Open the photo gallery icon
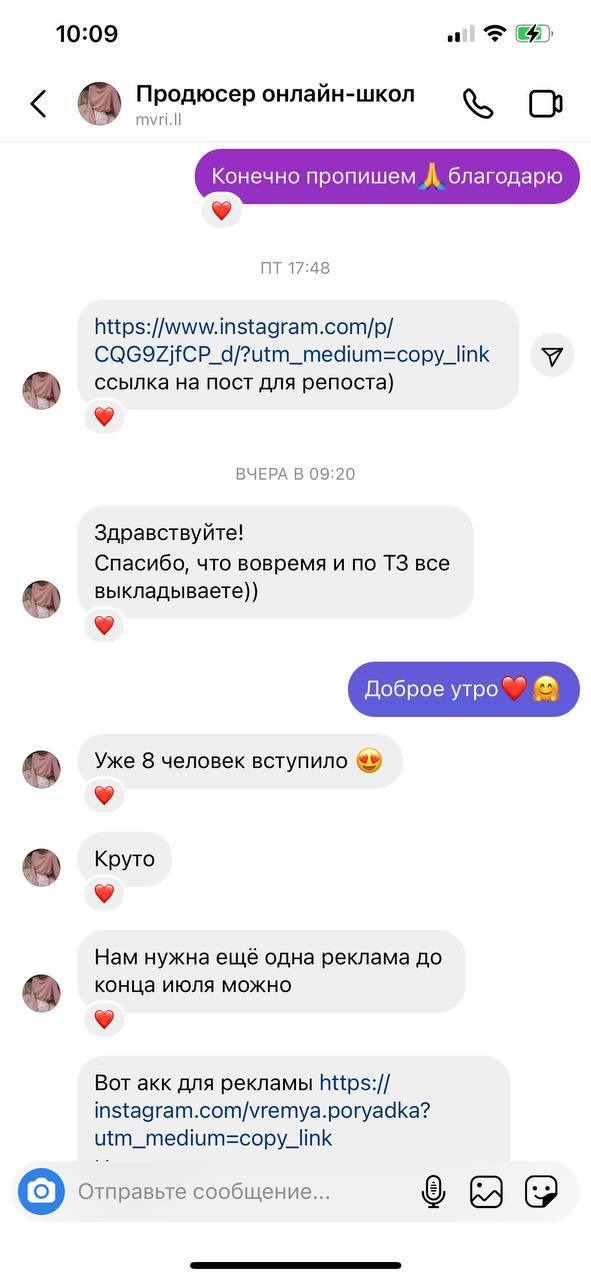Image resolution: width=591 pixels, height=1280 pixels. (x=486, y=1191)
